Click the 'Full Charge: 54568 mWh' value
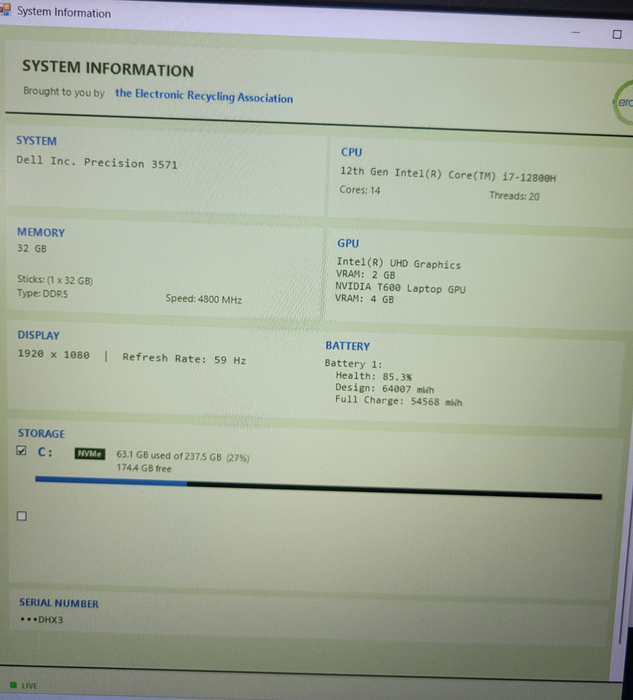This screenshot has height=700, width=633. click(x=399, y=401)
